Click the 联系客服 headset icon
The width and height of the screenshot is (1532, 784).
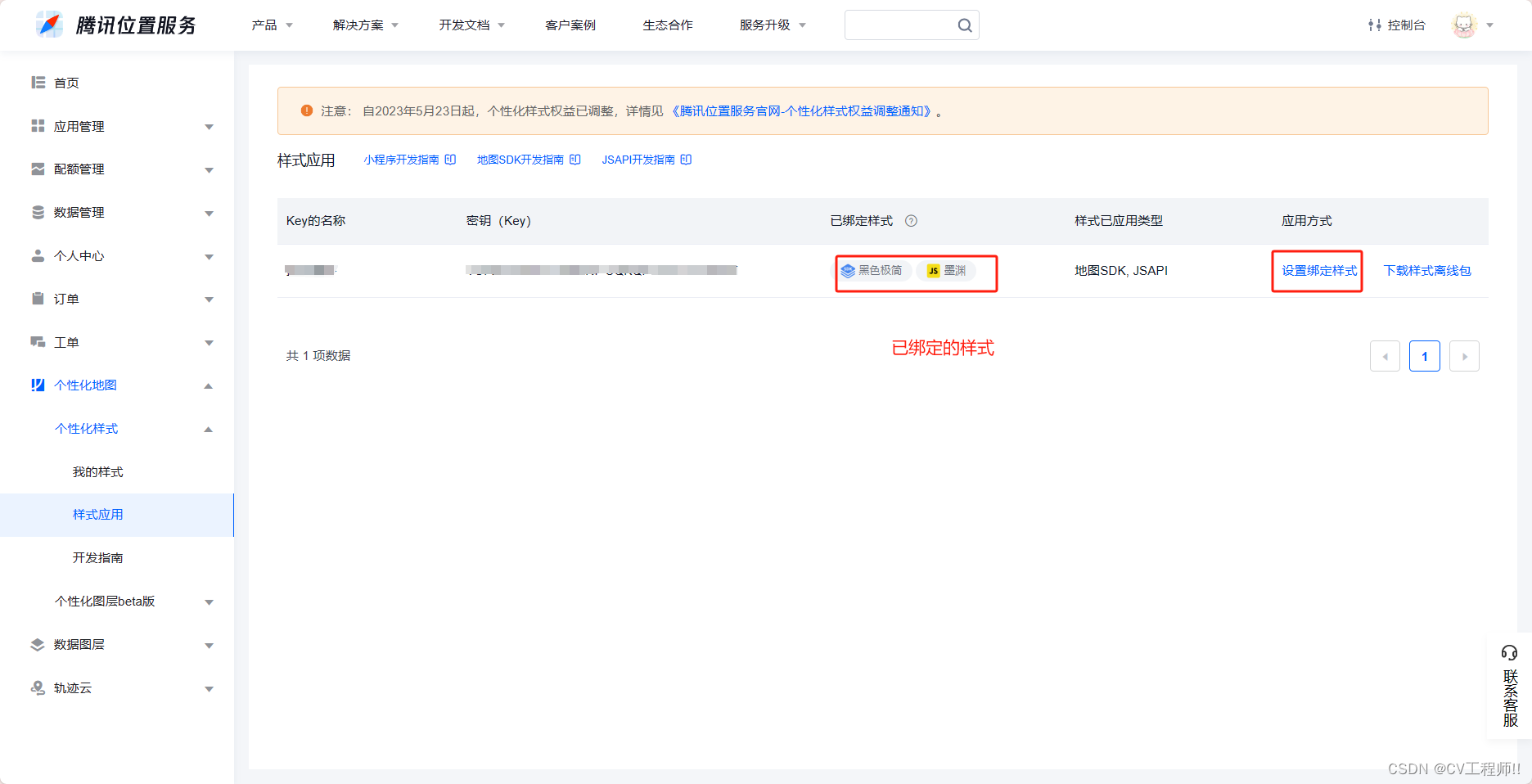click(x=1510, y=652)
